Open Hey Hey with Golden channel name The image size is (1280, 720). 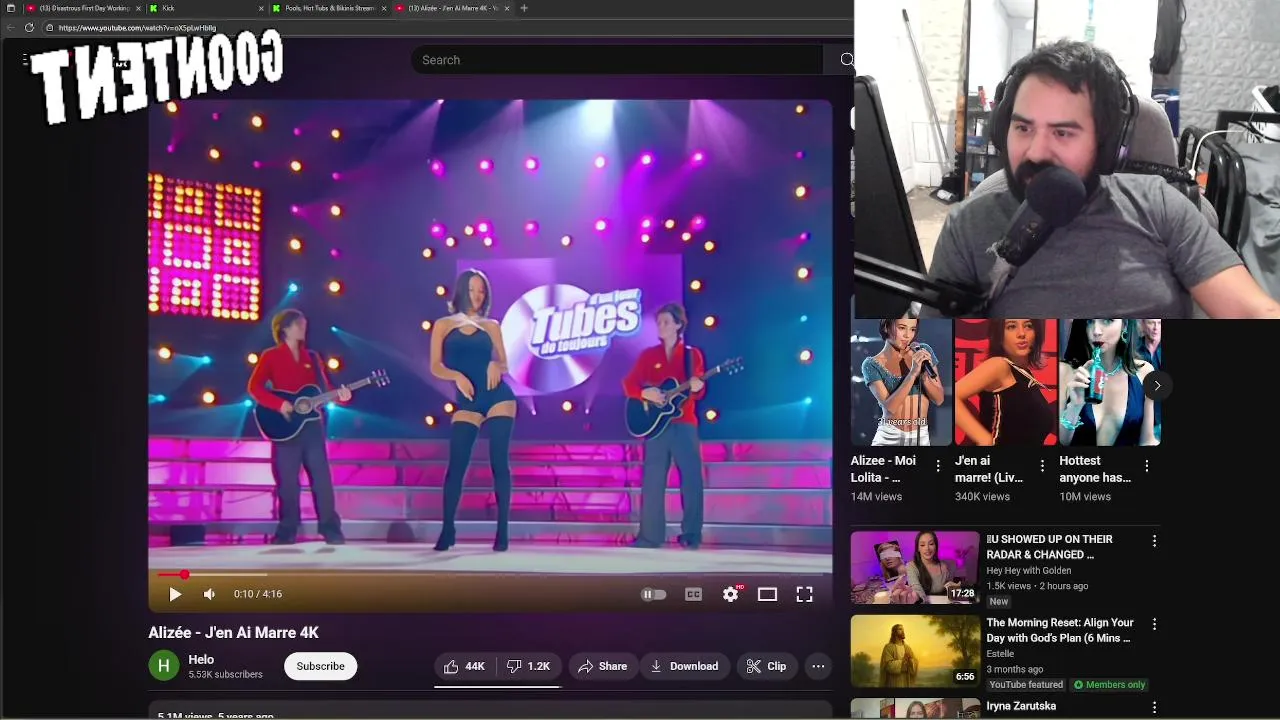1028,571
